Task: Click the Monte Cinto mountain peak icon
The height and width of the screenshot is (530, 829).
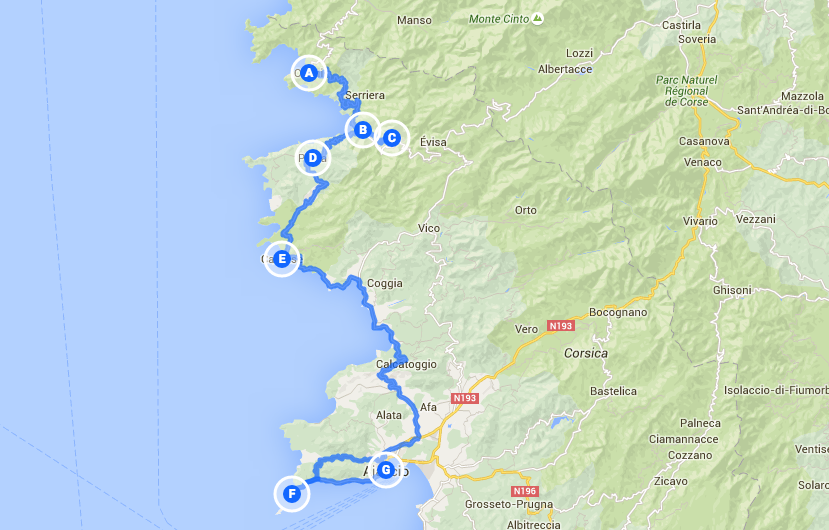Action: (x=538, y=19)
